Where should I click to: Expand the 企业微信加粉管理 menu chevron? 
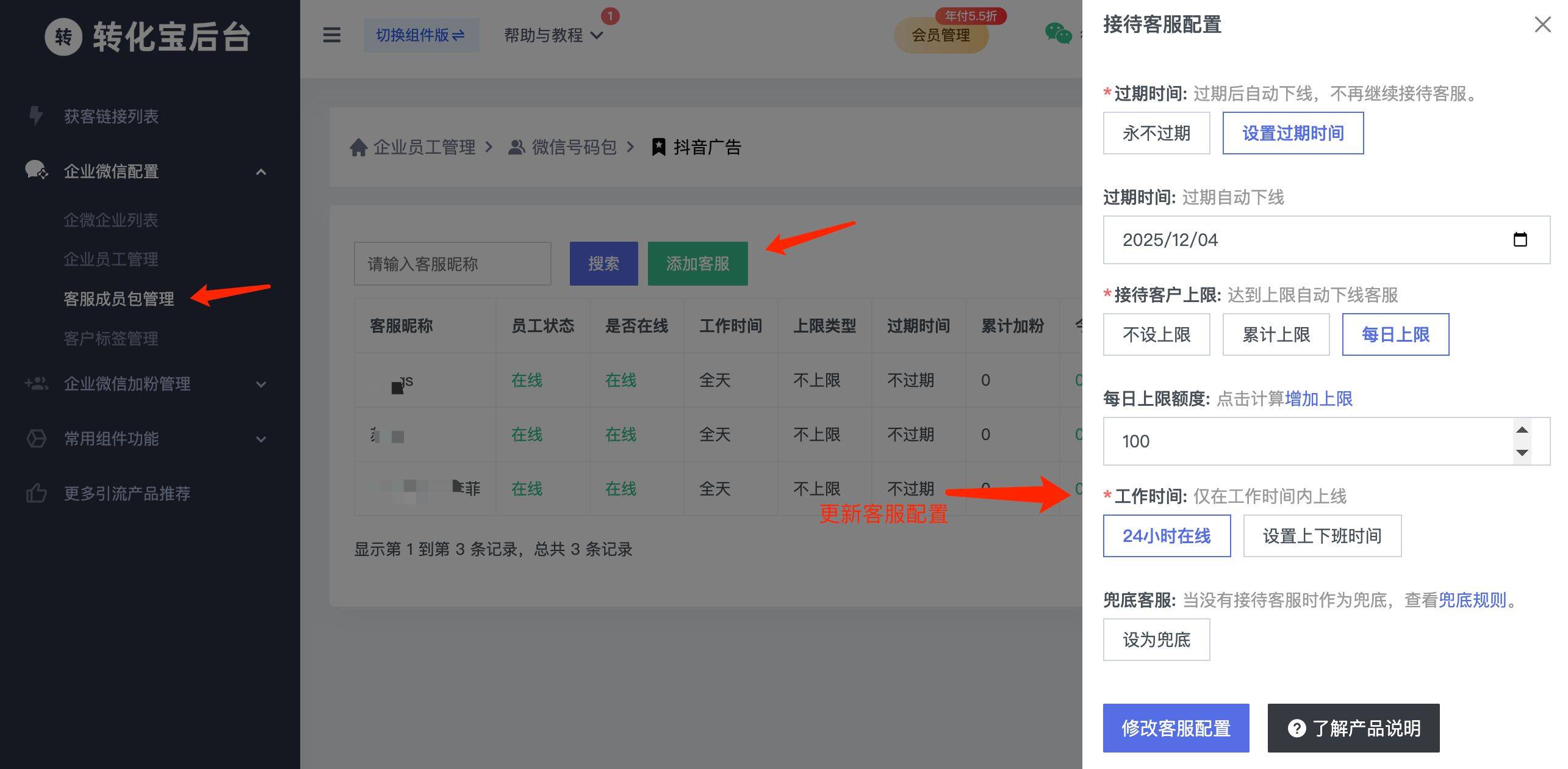tap(261, 385)
